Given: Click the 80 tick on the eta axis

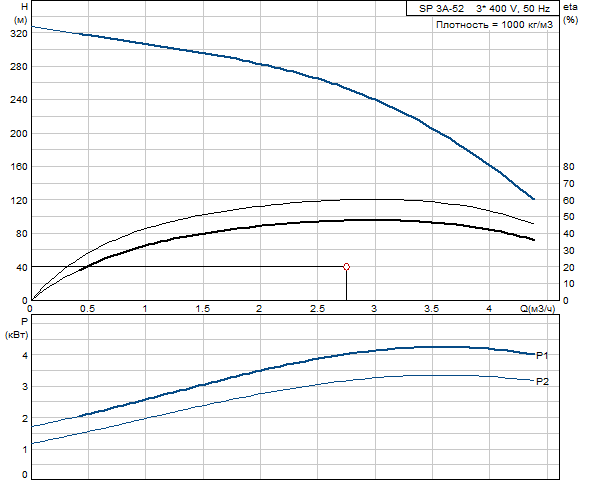Looking at the screenshot, I should pyautogui.click(x=569, y=167).
